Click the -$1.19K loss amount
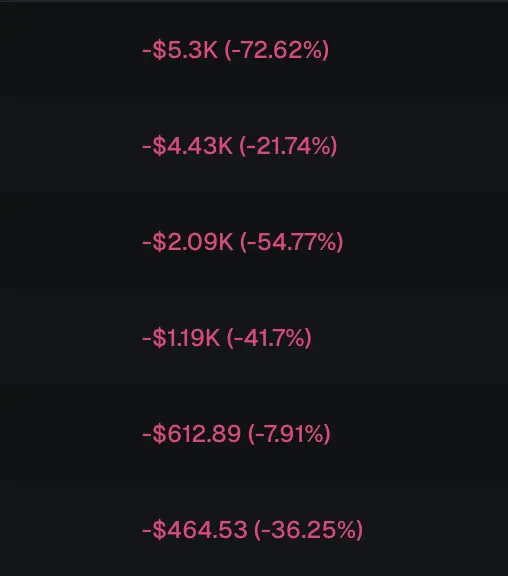This screenshot has width=508, height=576. pos(181,338)
